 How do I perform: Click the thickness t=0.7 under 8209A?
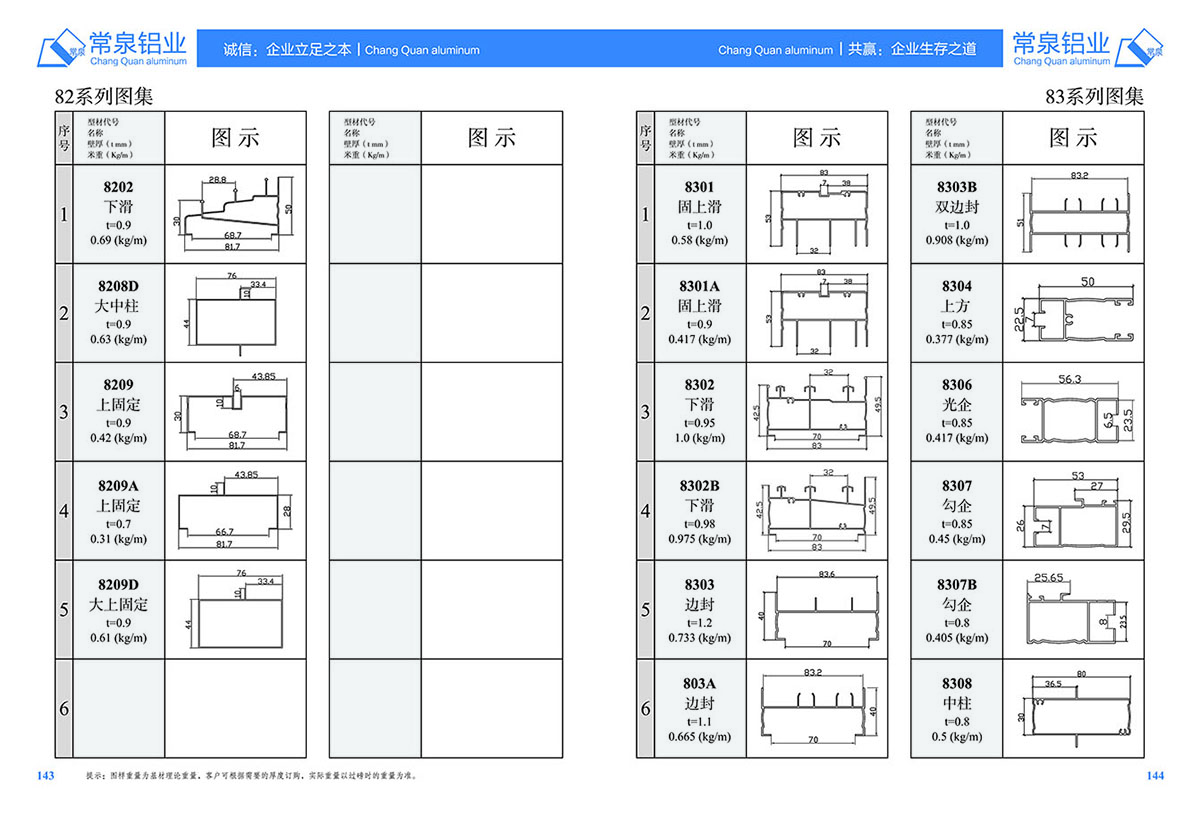118,523
